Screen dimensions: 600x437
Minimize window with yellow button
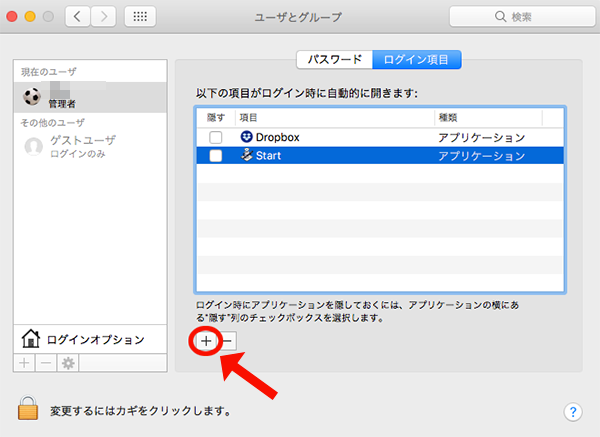tap(30, 16)
